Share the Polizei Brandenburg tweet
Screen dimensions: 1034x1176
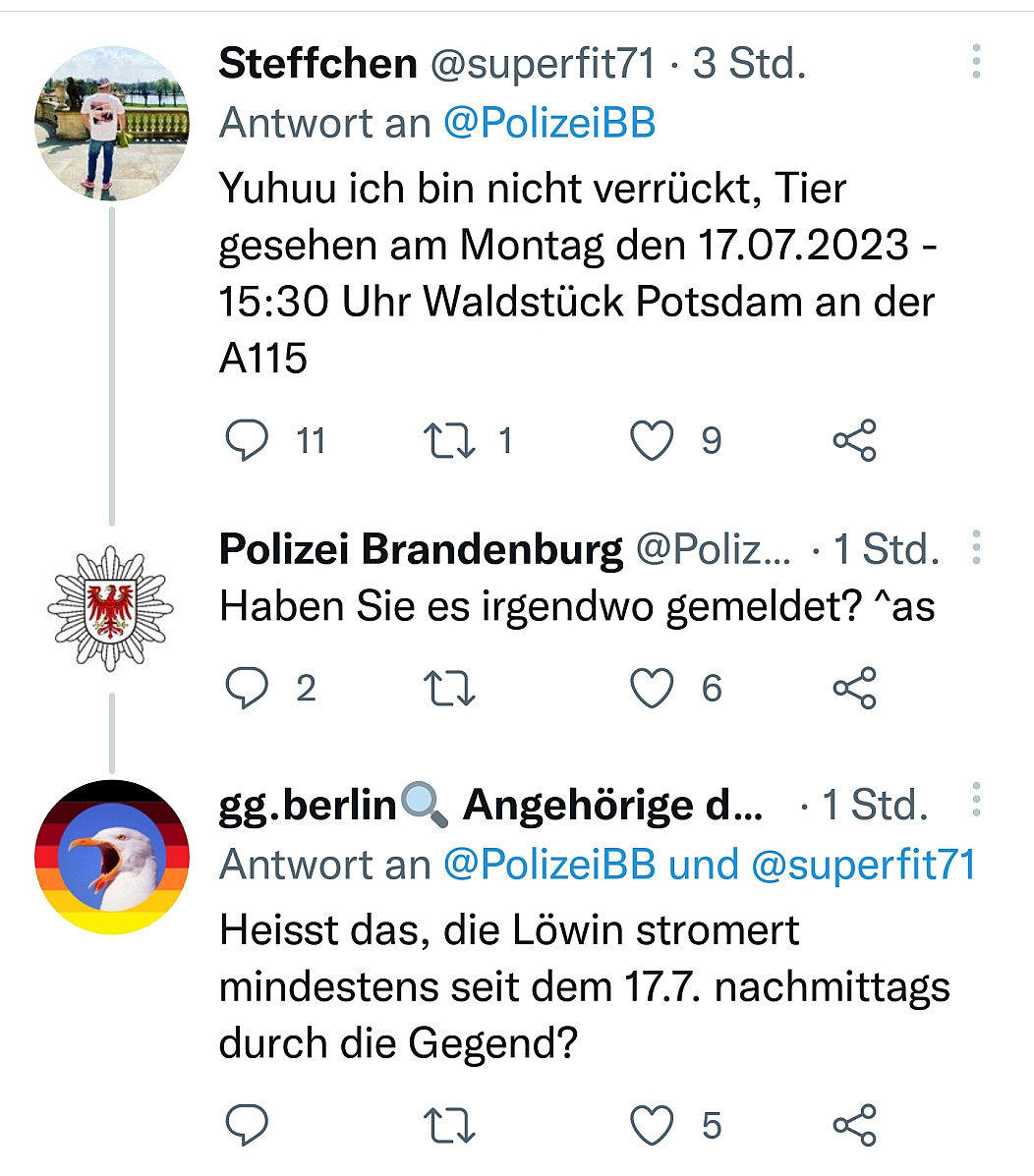[854, 688]
